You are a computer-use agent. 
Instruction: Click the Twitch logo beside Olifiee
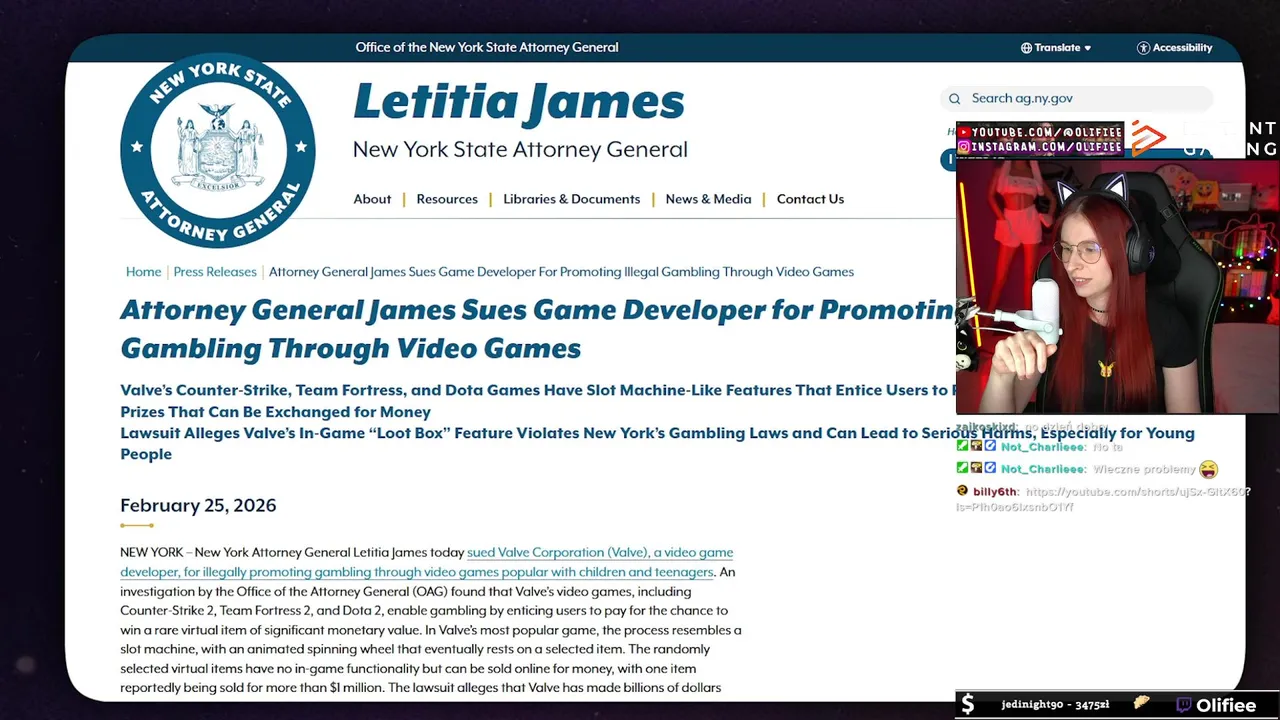pos(1184,705)
